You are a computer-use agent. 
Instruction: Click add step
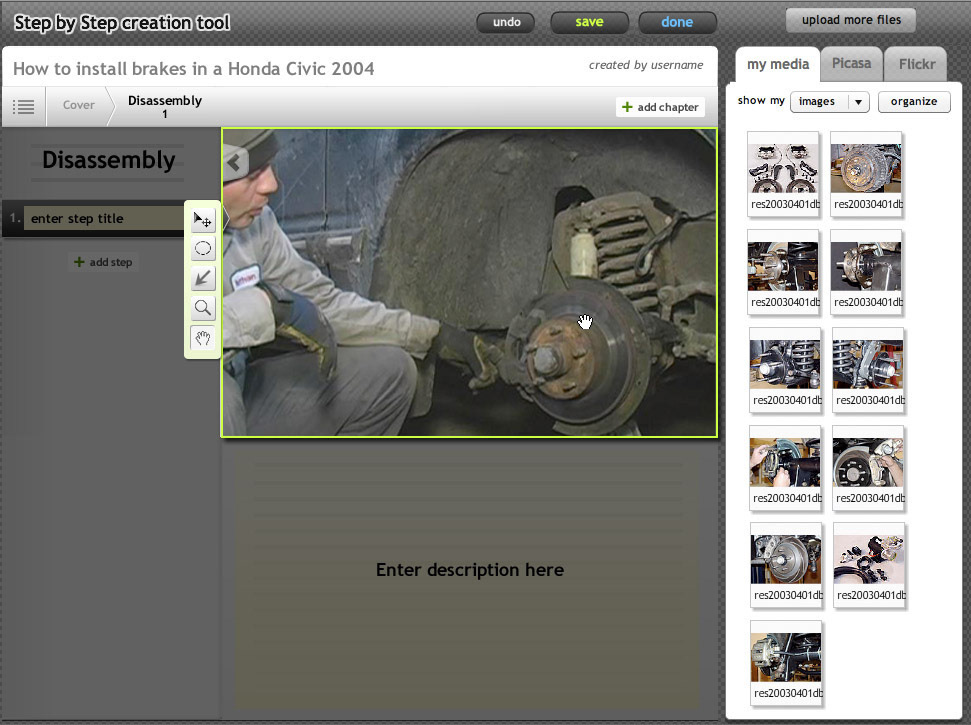pos(103,262)
